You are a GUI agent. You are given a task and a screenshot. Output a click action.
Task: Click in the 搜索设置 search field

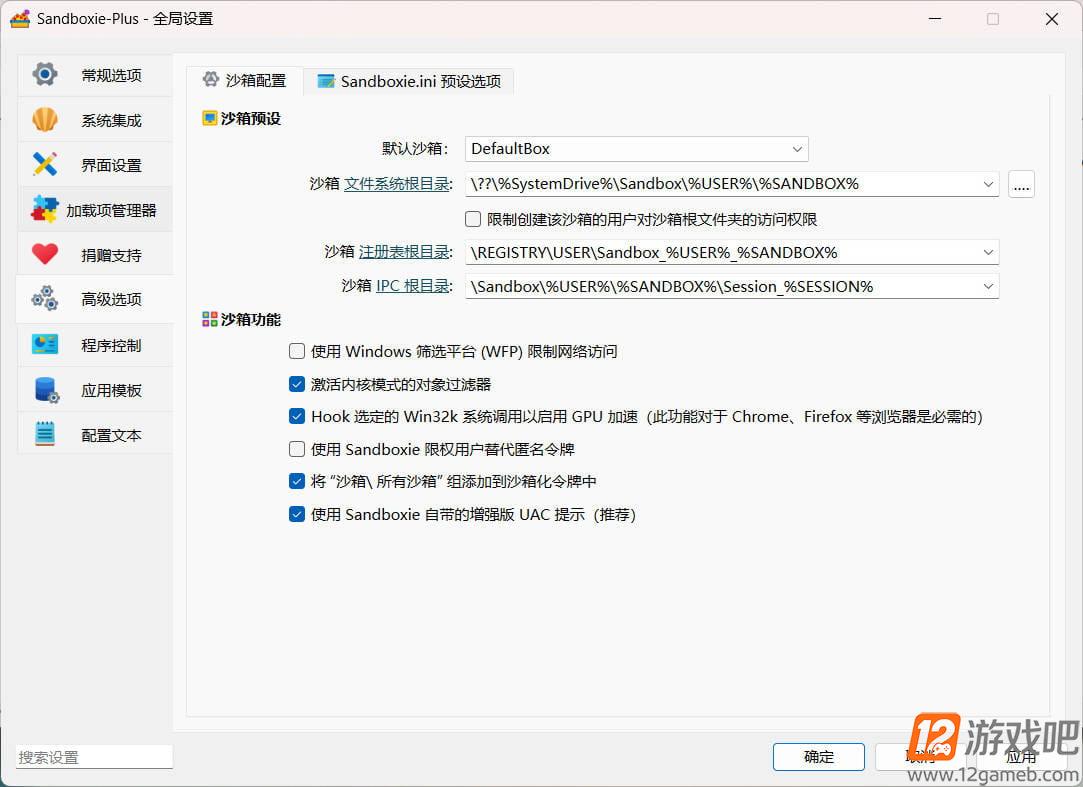coord(94,757)
